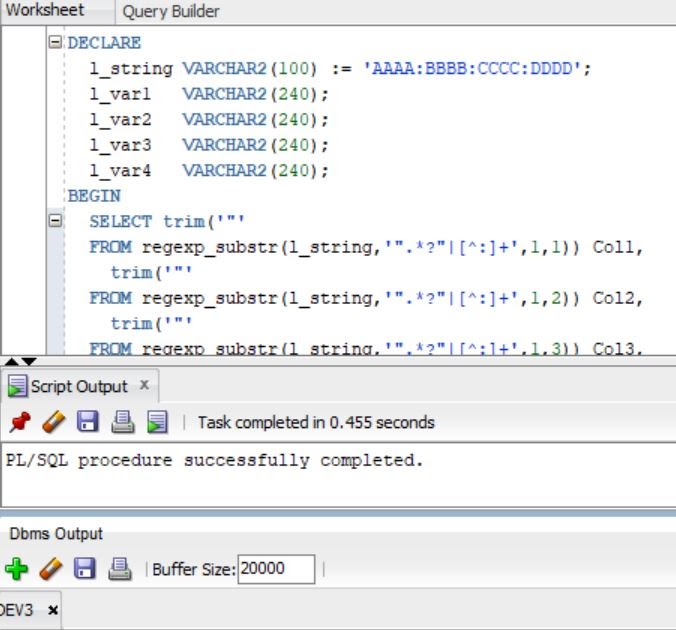Click the up arrow of the pane splitter
The height and width of the screenshot is (630, 676).
[12, 361]
